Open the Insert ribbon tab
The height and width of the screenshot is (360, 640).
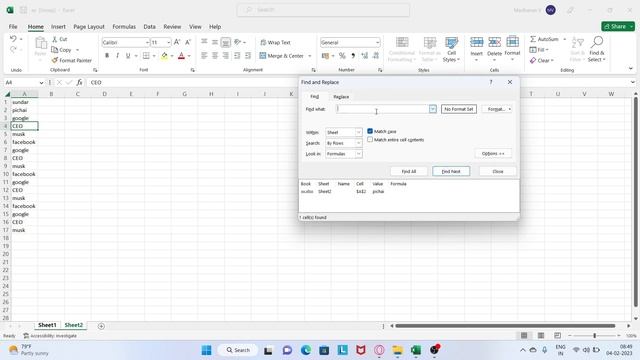pos(58,27)
